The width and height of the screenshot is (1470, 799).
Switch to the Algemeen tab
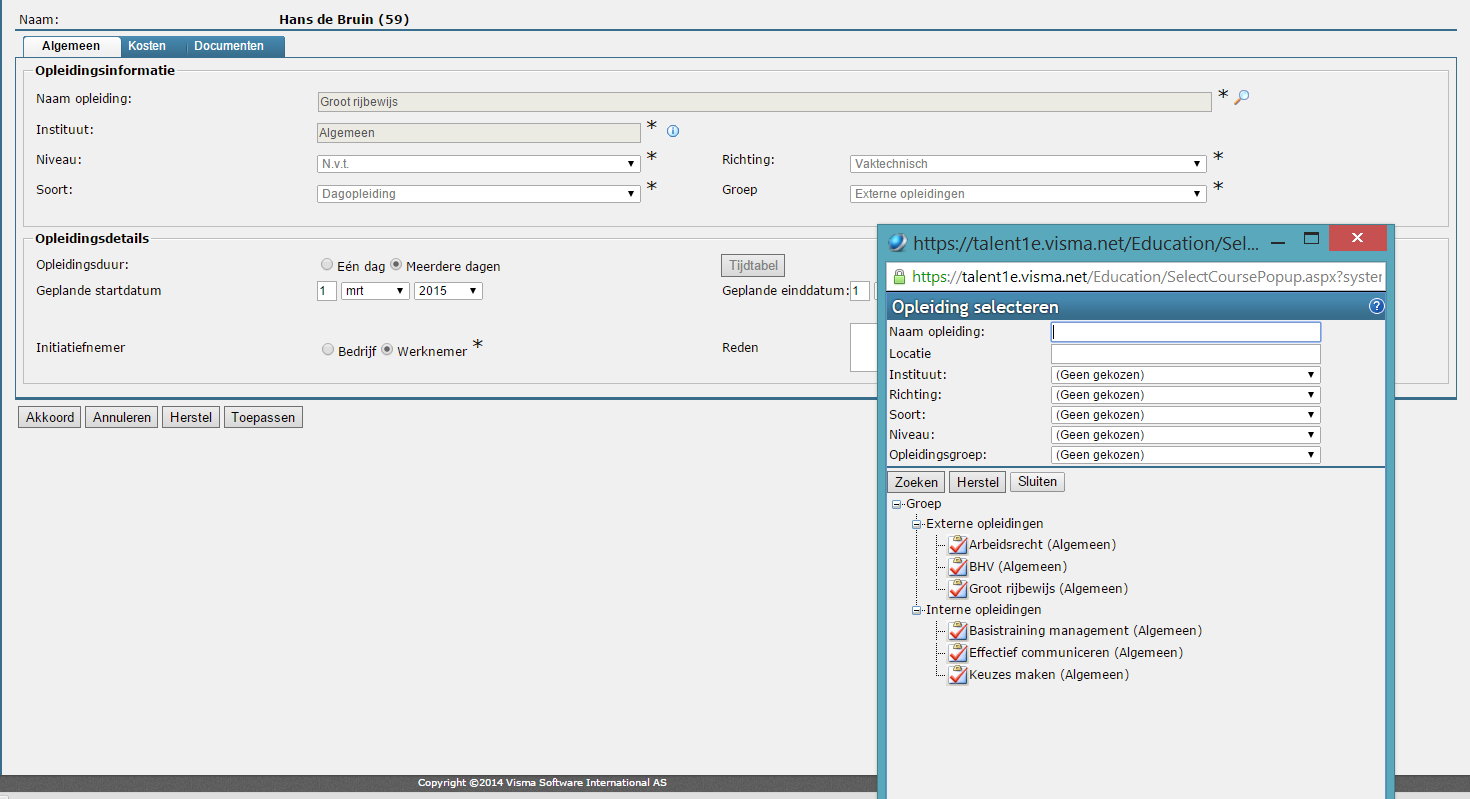click(71, 46)
